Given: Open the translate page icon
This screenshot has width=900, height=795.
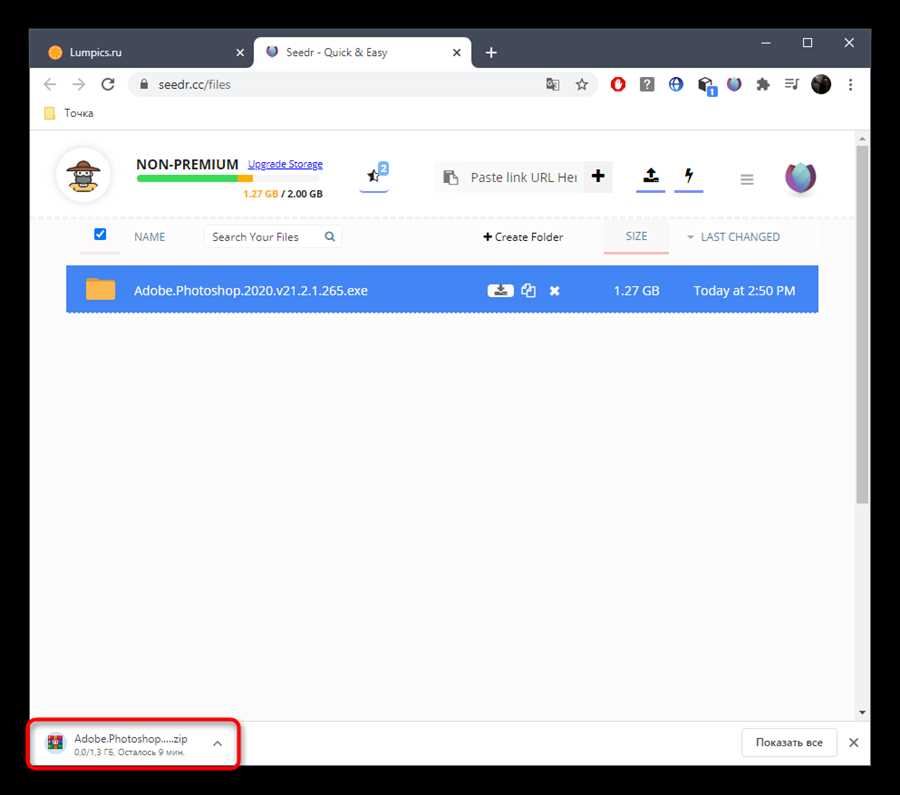Looking at the screenshot, I should (552, 84).
